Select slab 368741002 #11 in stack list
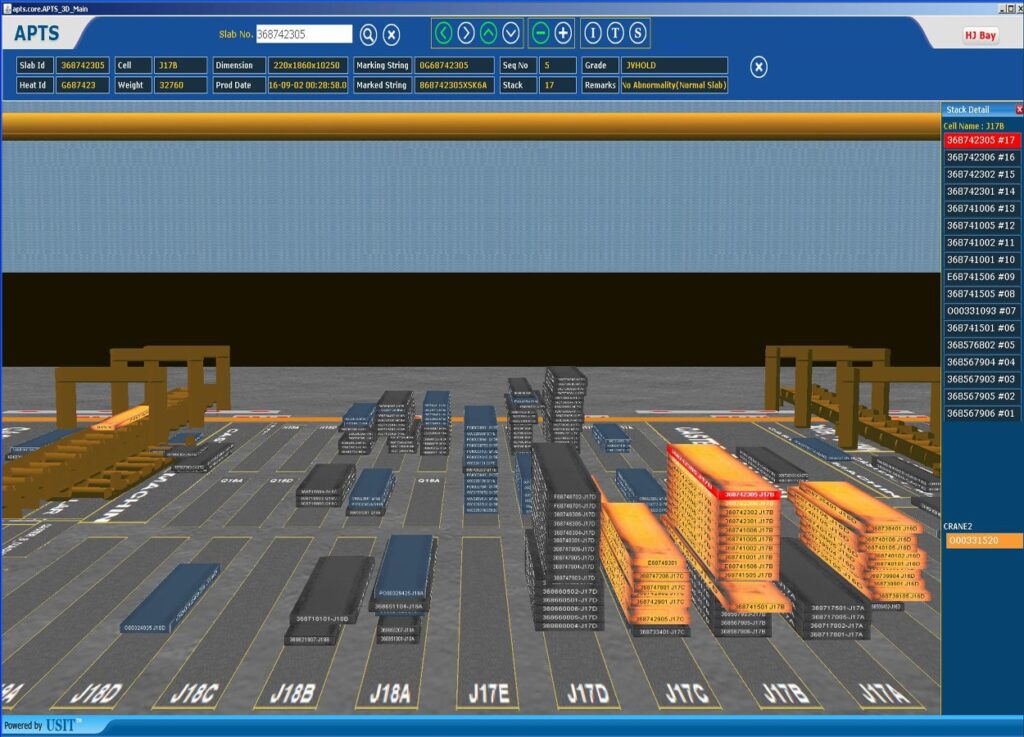Screen dimensions: 1024x737 tap(982, 242)
